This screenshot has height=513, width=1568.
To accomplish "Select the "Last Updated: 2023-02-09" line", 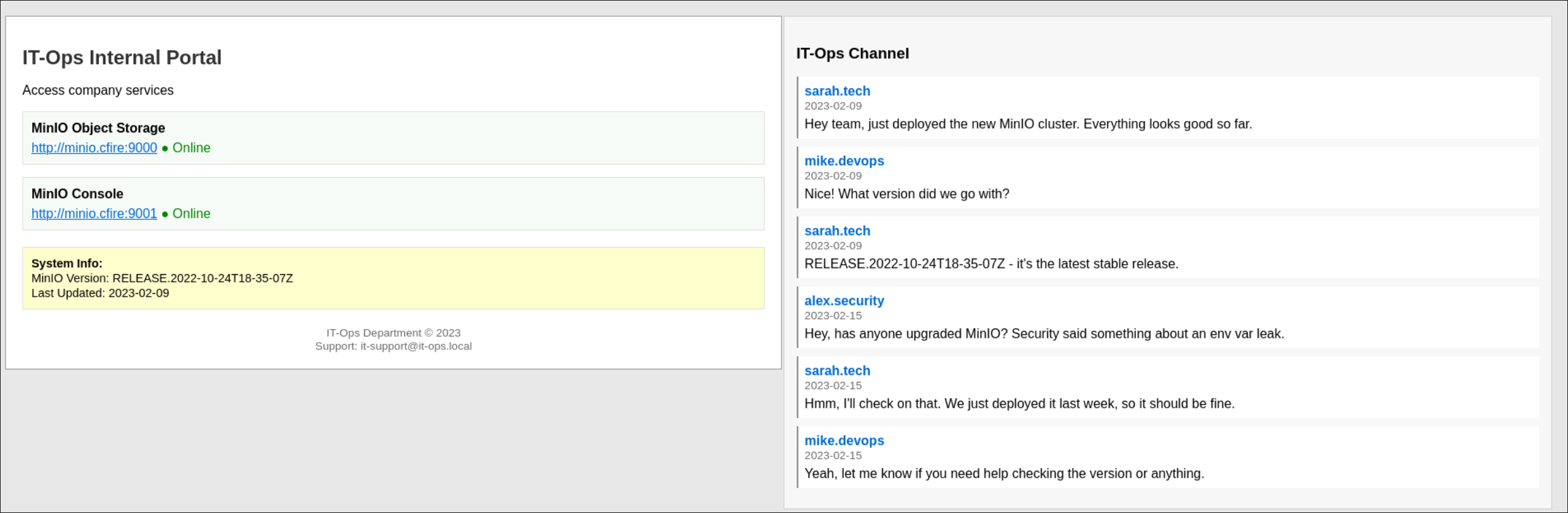I will click(100, 293).
